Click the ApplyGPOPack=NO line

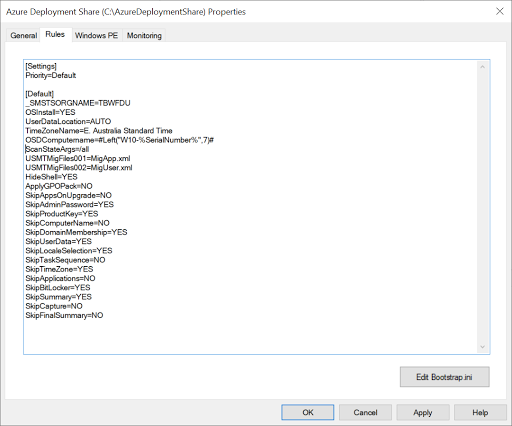[x=59, y=186]
